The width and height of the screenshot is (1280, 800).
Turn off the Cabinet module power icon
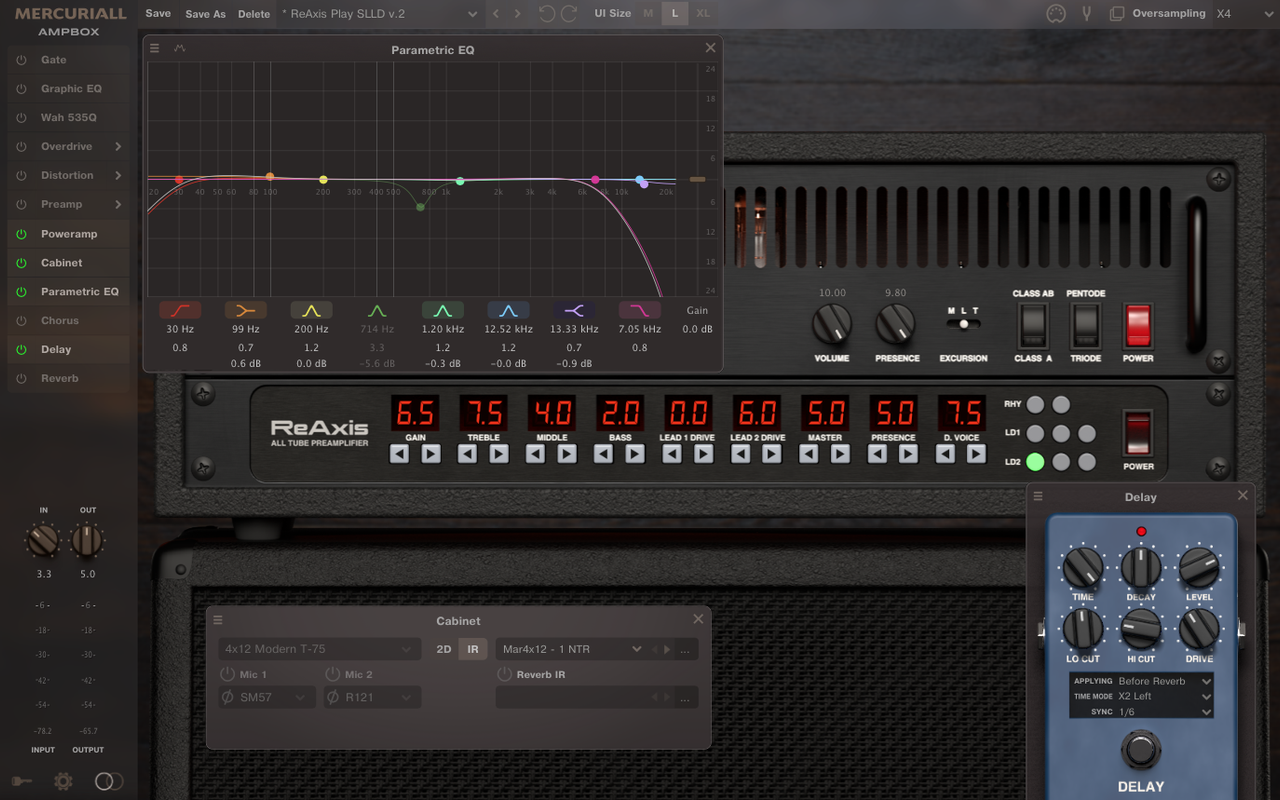[21, 263]
